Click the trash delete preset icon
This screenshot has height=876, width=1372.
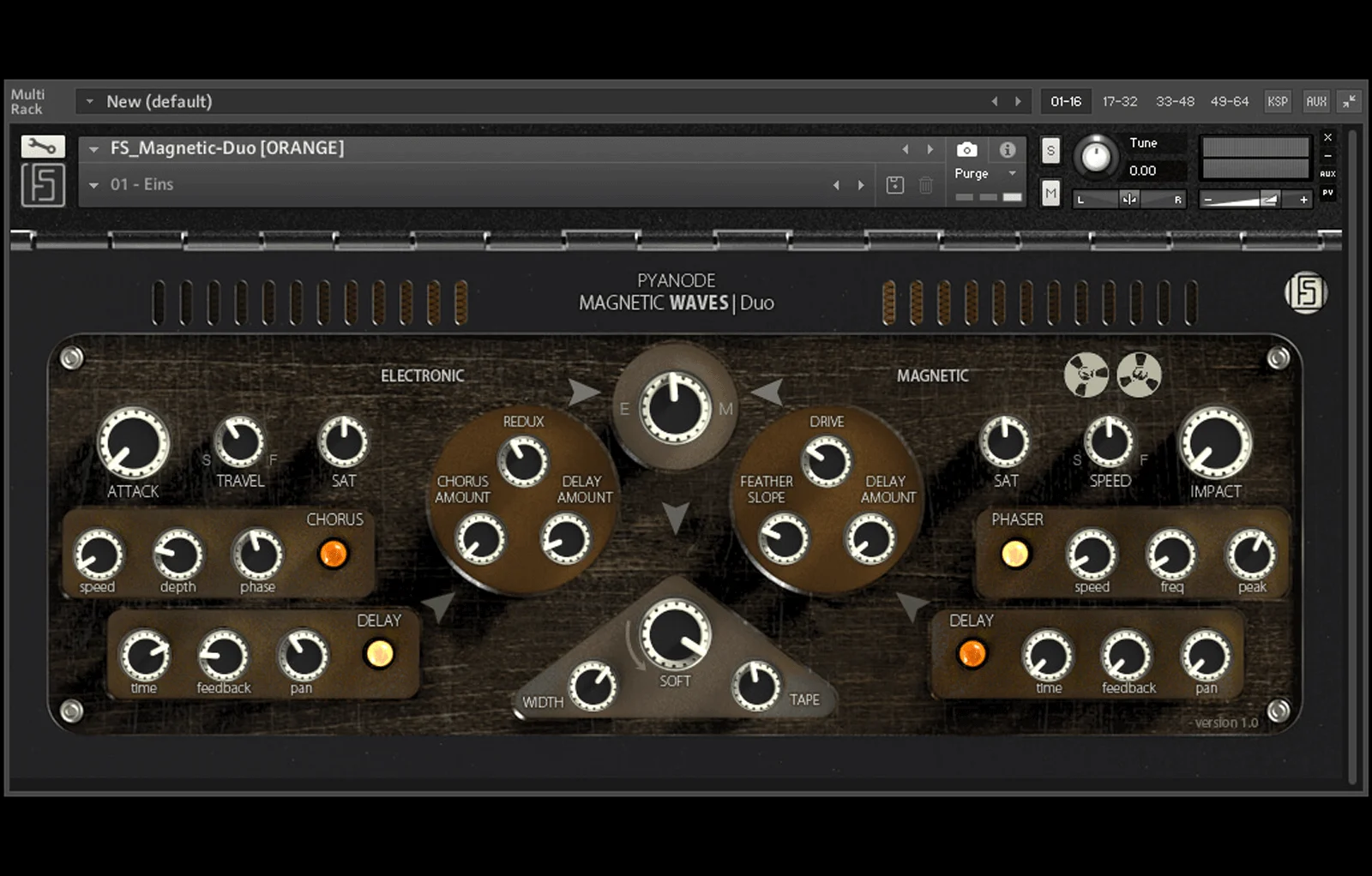[926, 185]
